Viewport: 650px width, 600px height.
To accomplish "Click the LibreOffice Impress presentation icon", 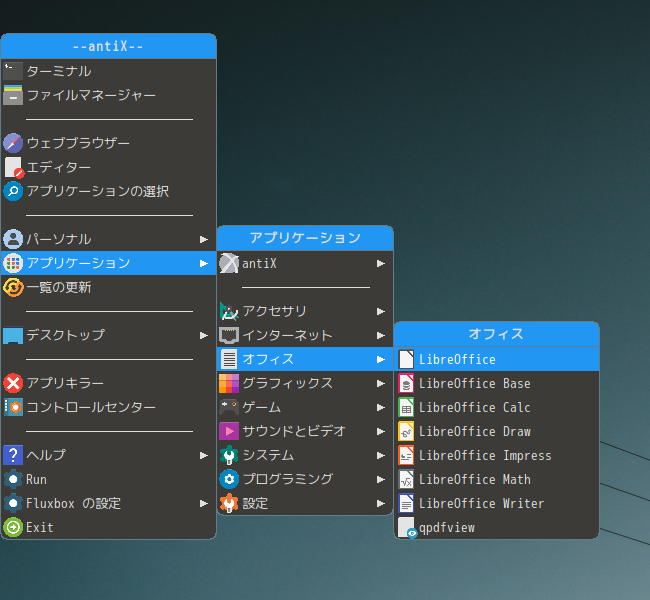I will click(x=406, y=455).
